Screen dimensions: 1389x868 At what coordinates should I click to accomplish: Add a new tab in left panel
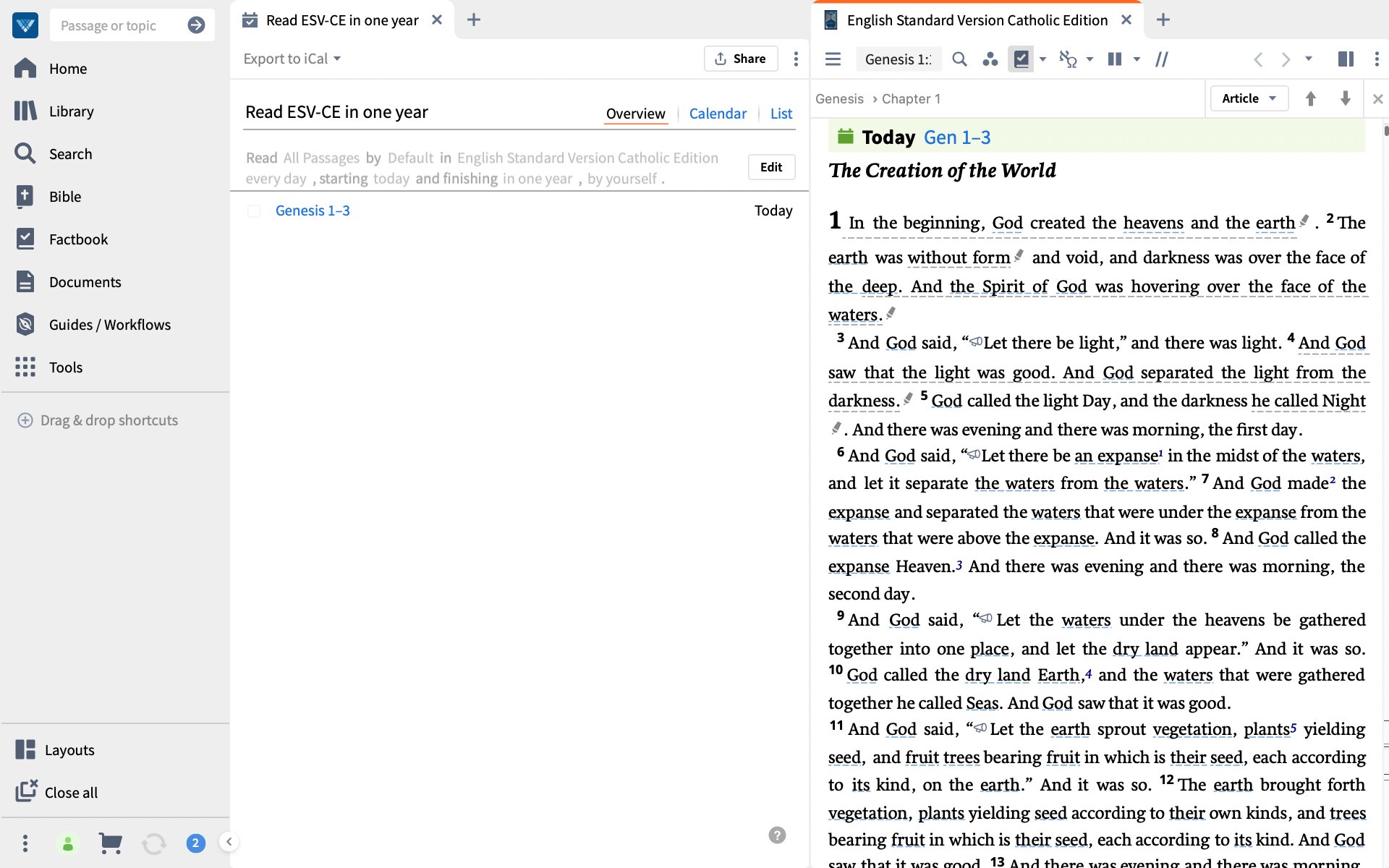click(x=474, y=20)
